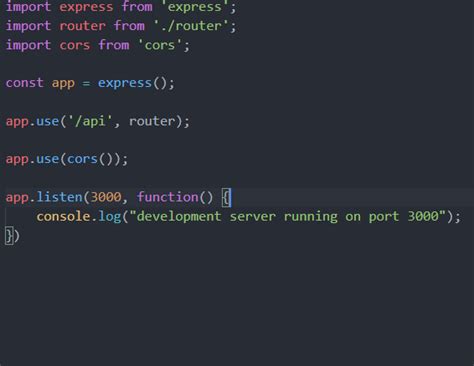Click the router argument in app.use
474x366 pixels.
[152, 121]
